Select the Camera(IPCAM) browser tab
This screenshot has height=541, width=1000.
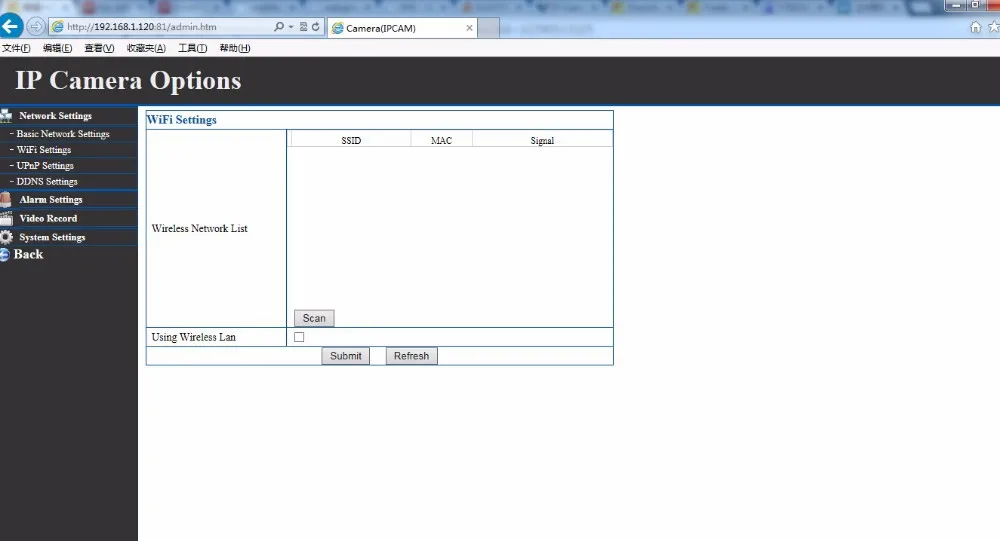(x=402, y=28)
